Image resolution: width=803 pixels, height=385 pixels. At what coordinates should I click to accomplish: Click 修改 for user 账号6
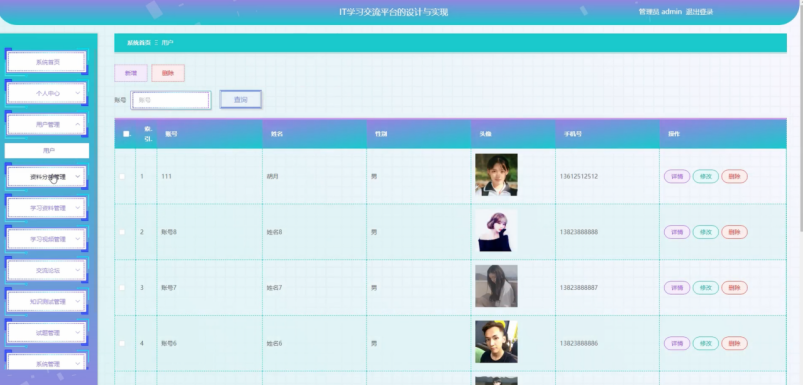click(706, 344)
